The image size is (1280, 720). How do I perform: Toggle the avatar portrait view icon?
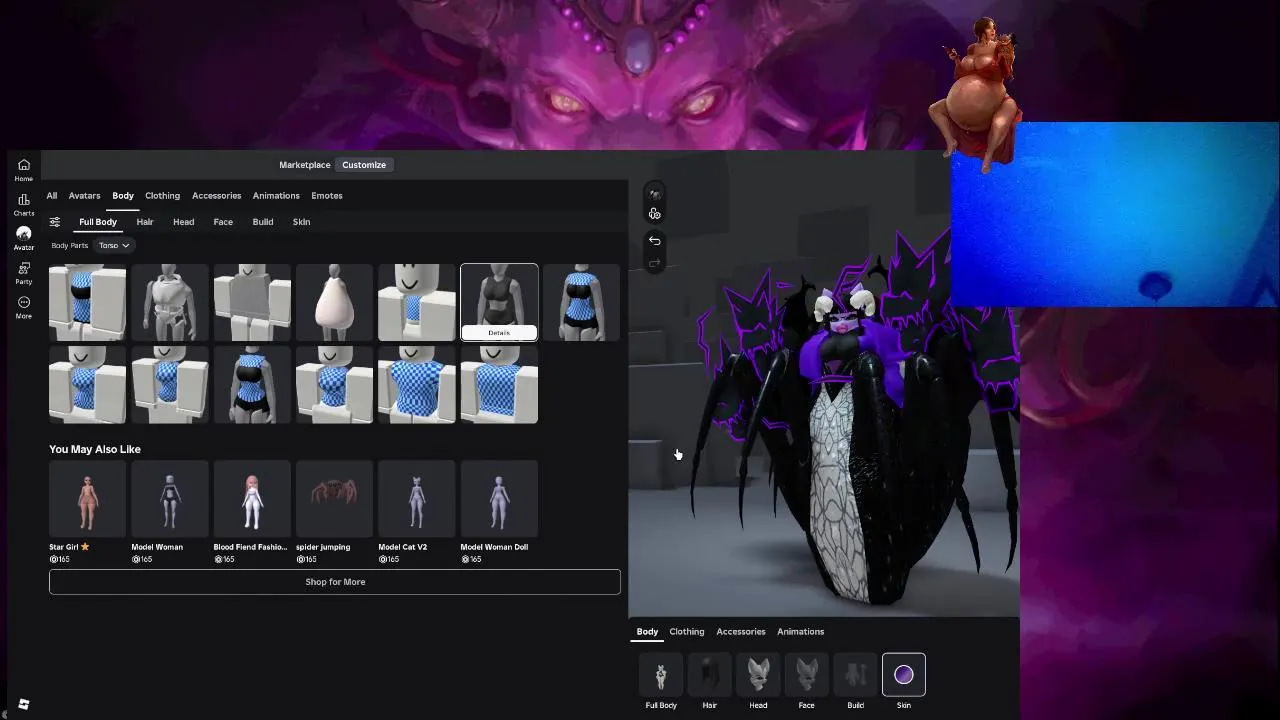[x=654, y=194]
